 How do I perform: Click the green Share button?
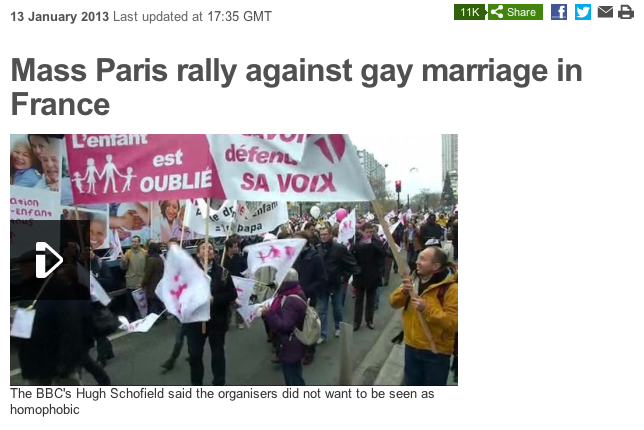(x=515, y=12)
